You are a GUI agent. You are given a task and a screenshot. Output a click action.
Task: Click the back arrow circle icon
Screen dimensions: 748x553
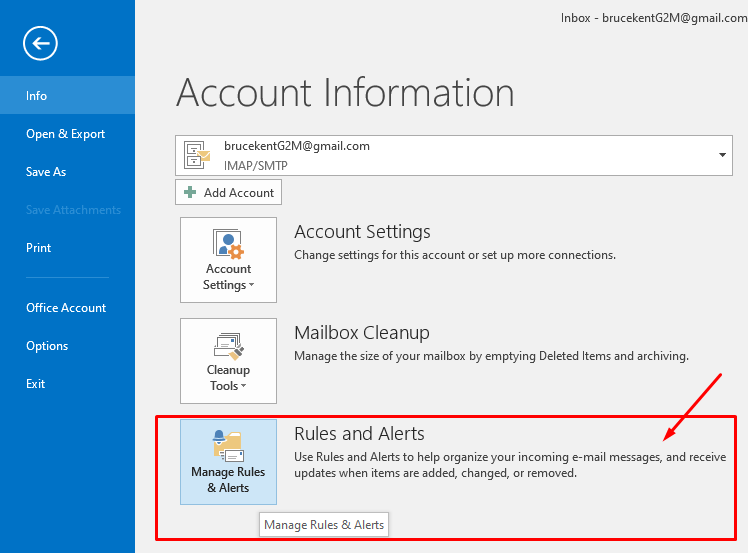41,43
